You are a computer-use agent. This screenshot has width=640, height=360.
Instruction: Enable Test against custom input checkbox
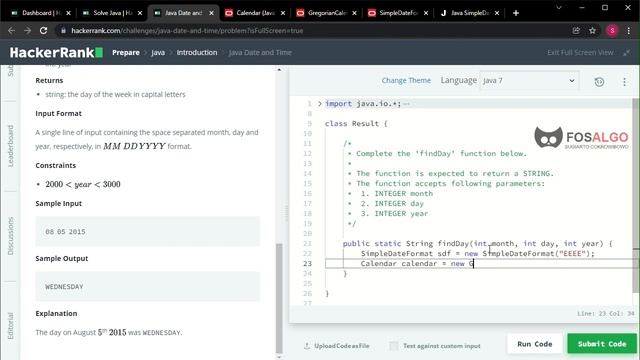[x=394, y=346]
